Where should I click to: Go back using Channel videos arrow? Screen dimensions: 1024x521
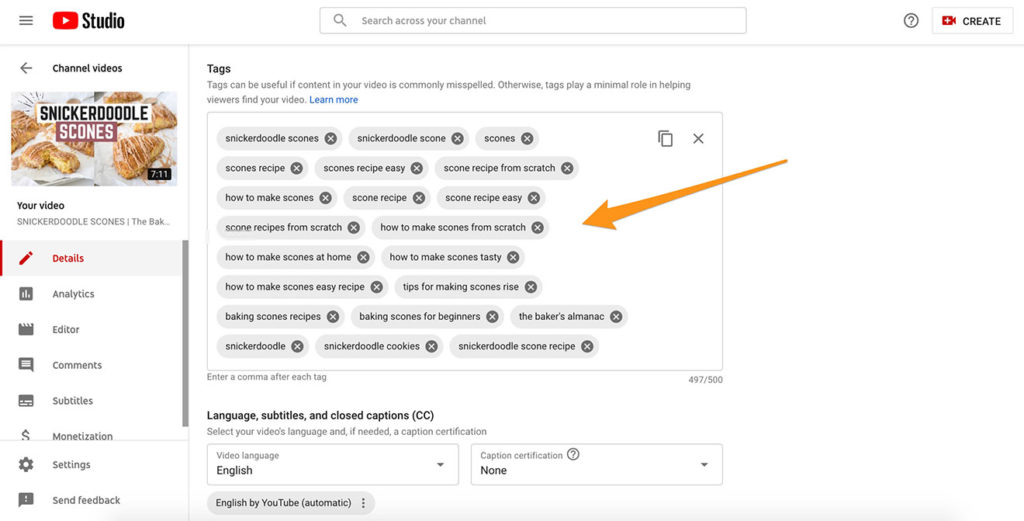point(26,68)
